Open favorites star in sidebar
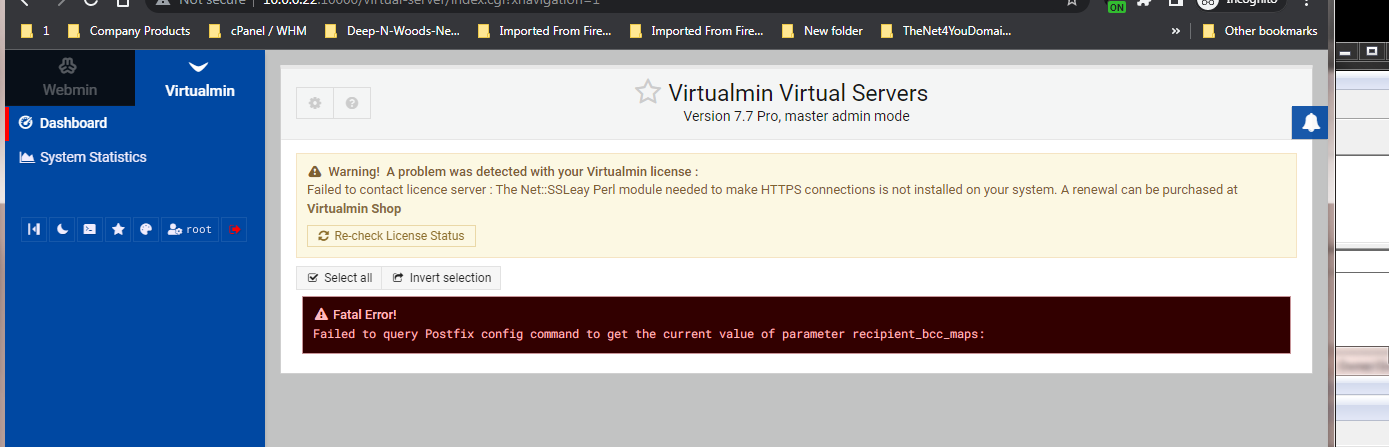Viewport: 1389px width, 447px height. (118, 230)
